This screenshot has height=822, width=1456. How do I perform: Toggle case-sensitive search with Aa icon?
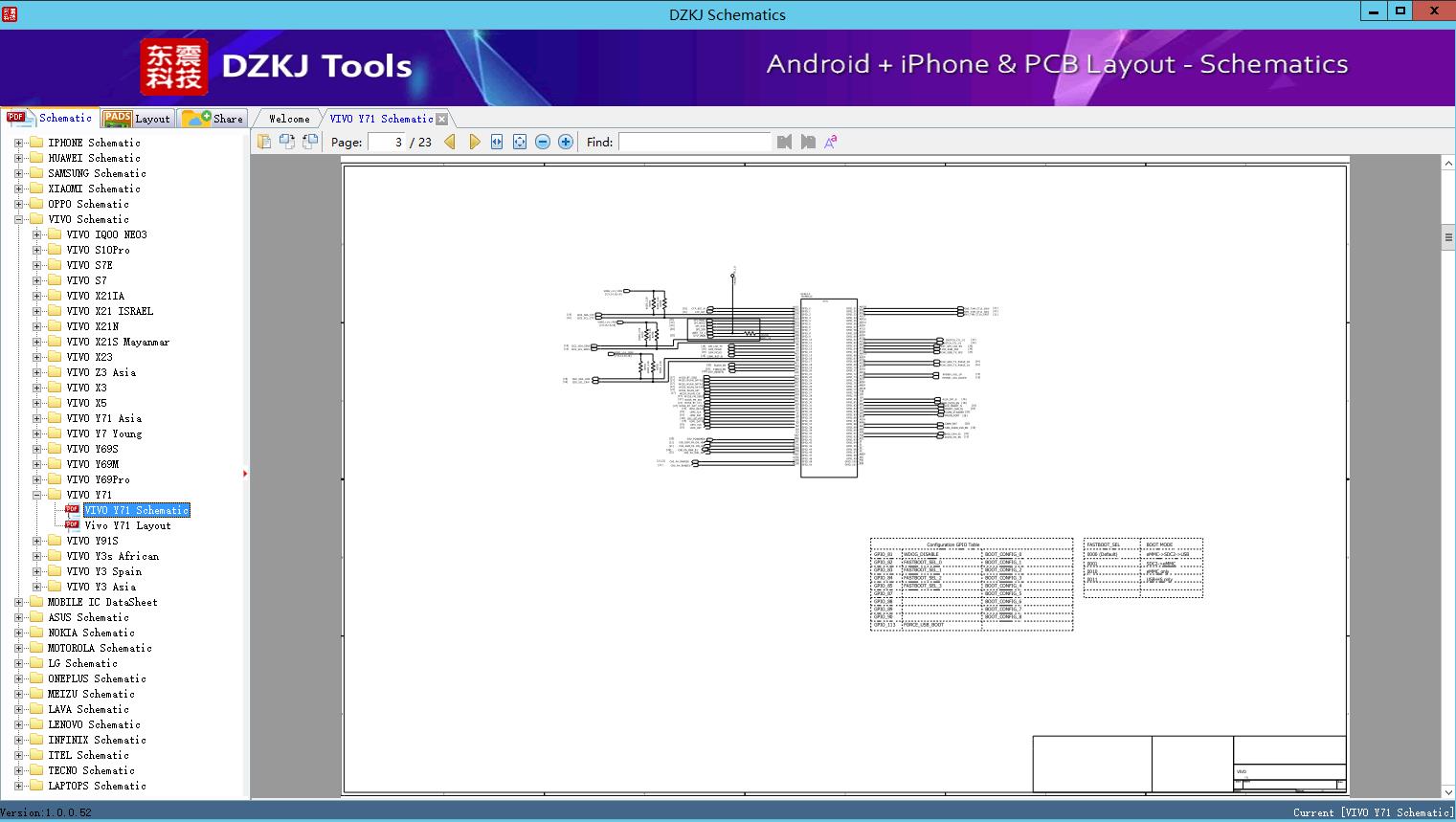click(831, 142)
